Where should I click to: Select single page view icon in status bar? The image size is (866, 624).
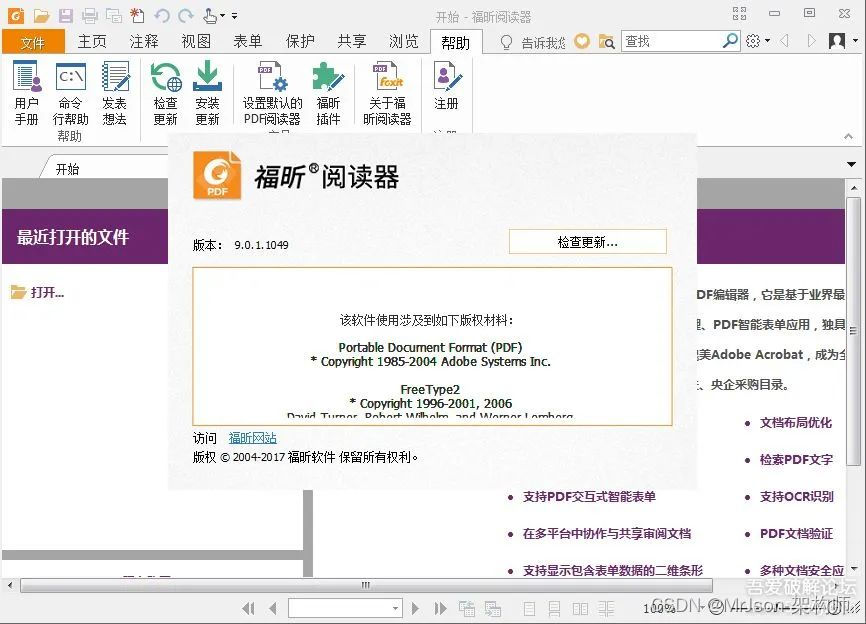click(529, 609)
